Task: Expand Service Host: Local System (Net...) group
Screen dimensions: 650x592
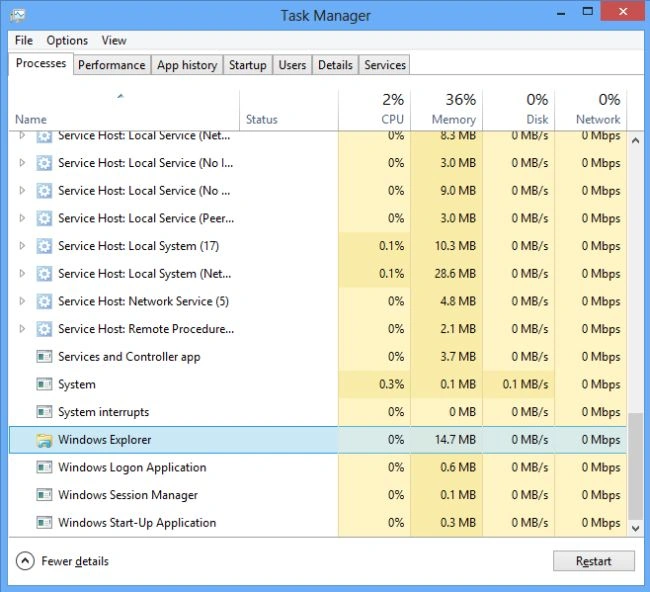Action: click(22, 274)
